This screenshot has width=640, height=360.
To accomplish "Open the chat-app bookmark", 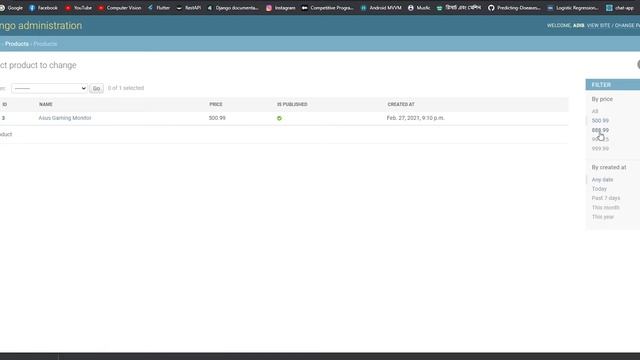I will coord(620,8).
